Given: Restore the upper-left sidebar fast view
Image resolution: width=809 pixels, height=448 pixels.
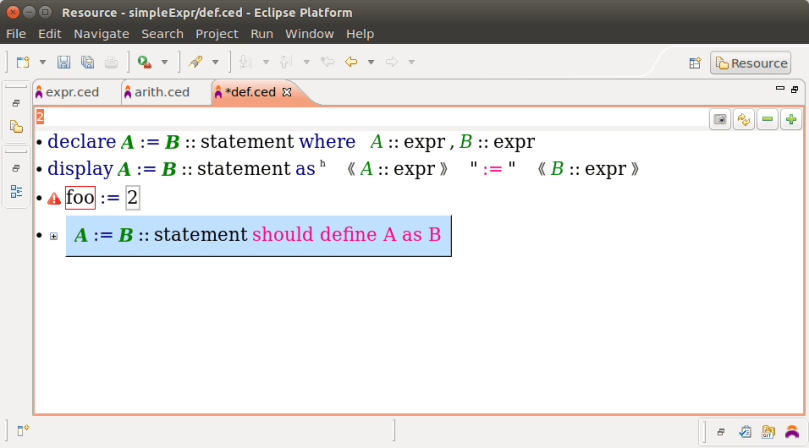Looking at the screenshot, I should point(16,103).
